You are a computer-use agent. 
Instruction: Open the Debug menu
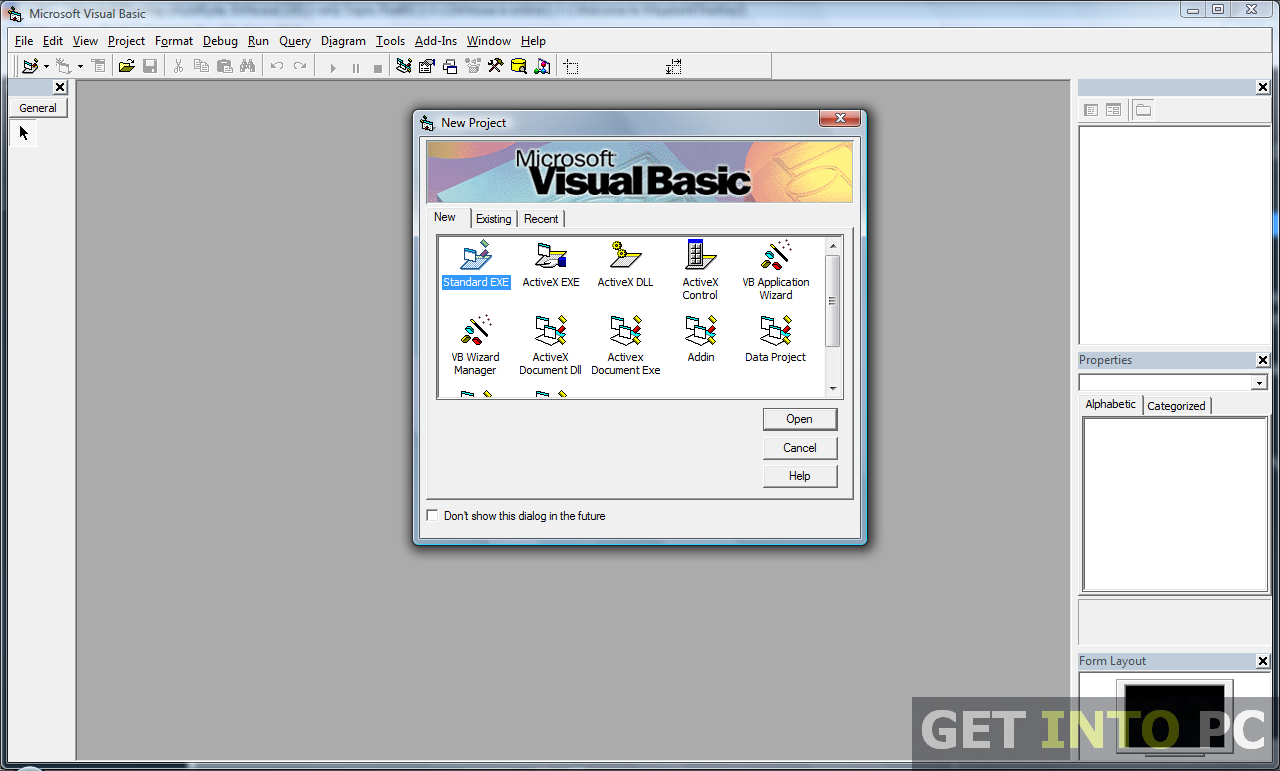(x=220, y=41)
